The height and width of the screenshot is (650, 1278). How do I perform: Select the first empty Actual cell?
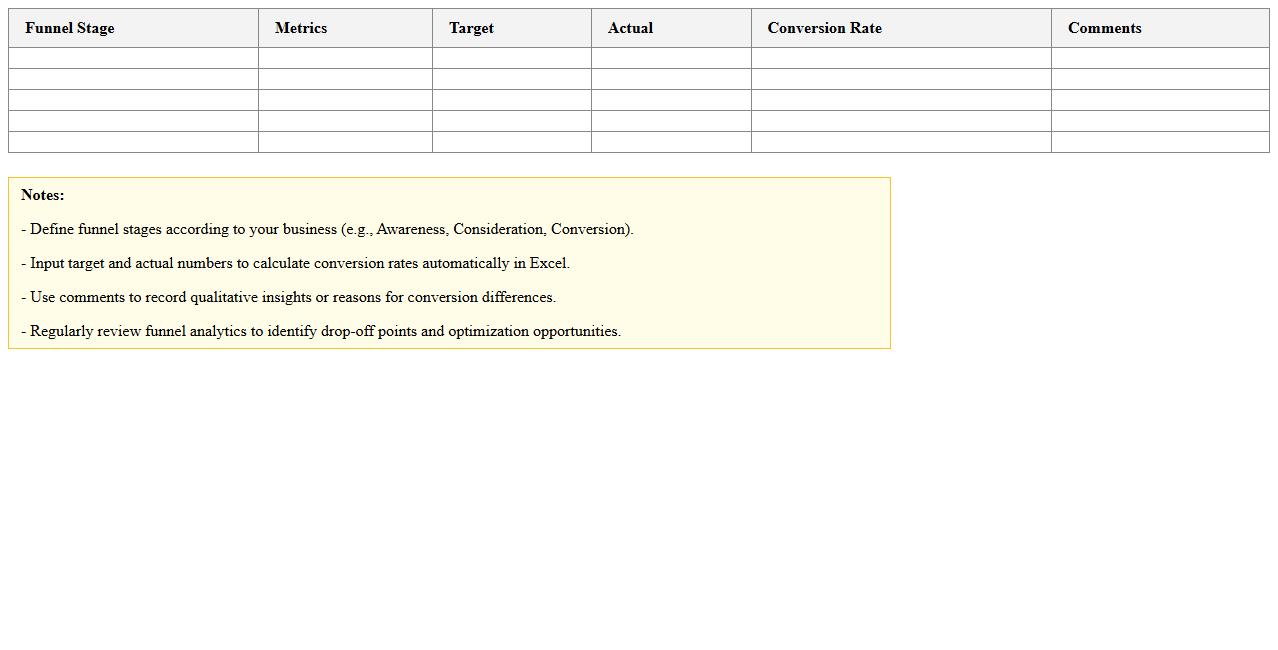click(670, 58)
